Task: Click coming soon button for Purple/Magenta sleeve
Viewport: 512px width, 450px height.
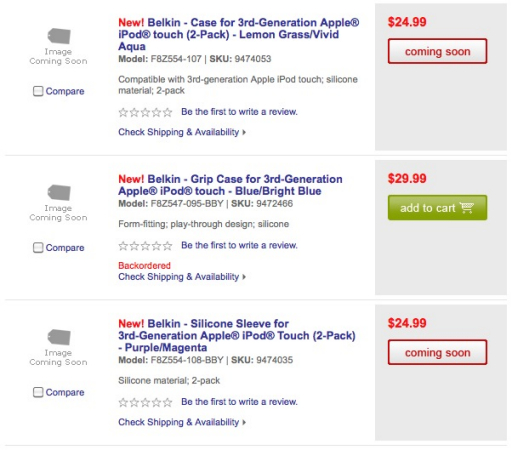Action: click(x=437, y=352)
